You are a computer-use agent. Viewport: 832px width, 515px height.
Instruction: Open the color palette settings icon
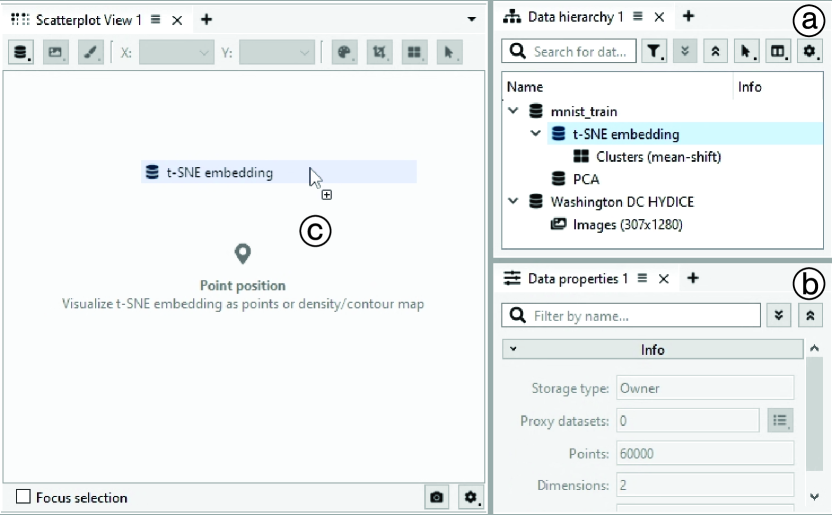pos(344,52)
